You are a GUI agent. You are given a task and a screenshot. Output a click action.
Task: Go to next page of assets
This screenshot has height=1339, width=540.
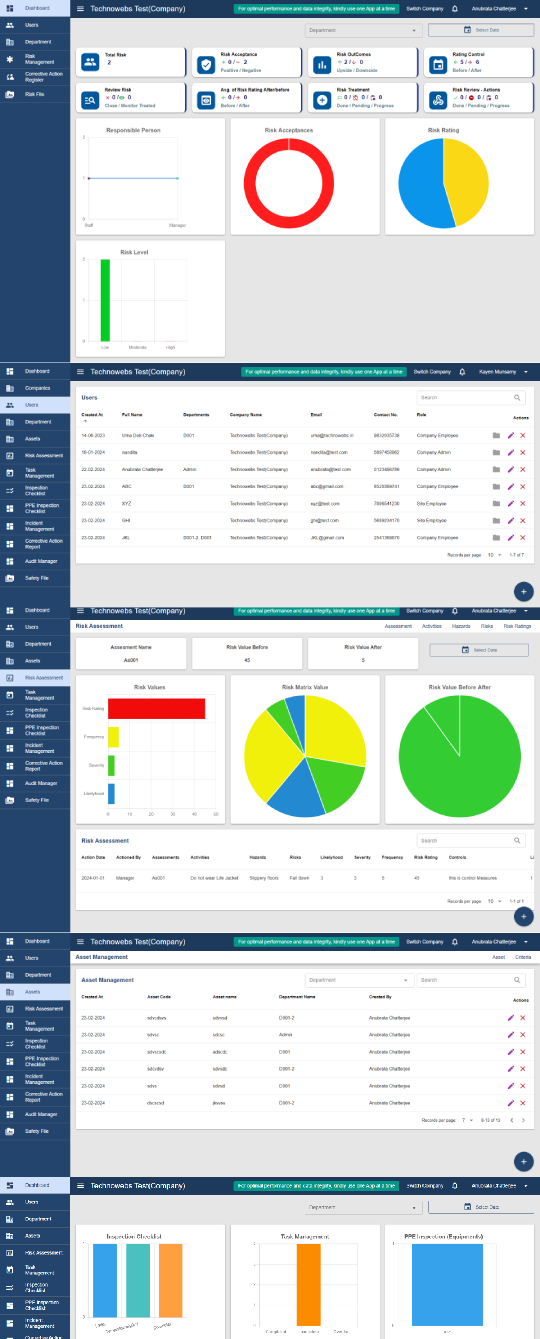pos(523,1120)
